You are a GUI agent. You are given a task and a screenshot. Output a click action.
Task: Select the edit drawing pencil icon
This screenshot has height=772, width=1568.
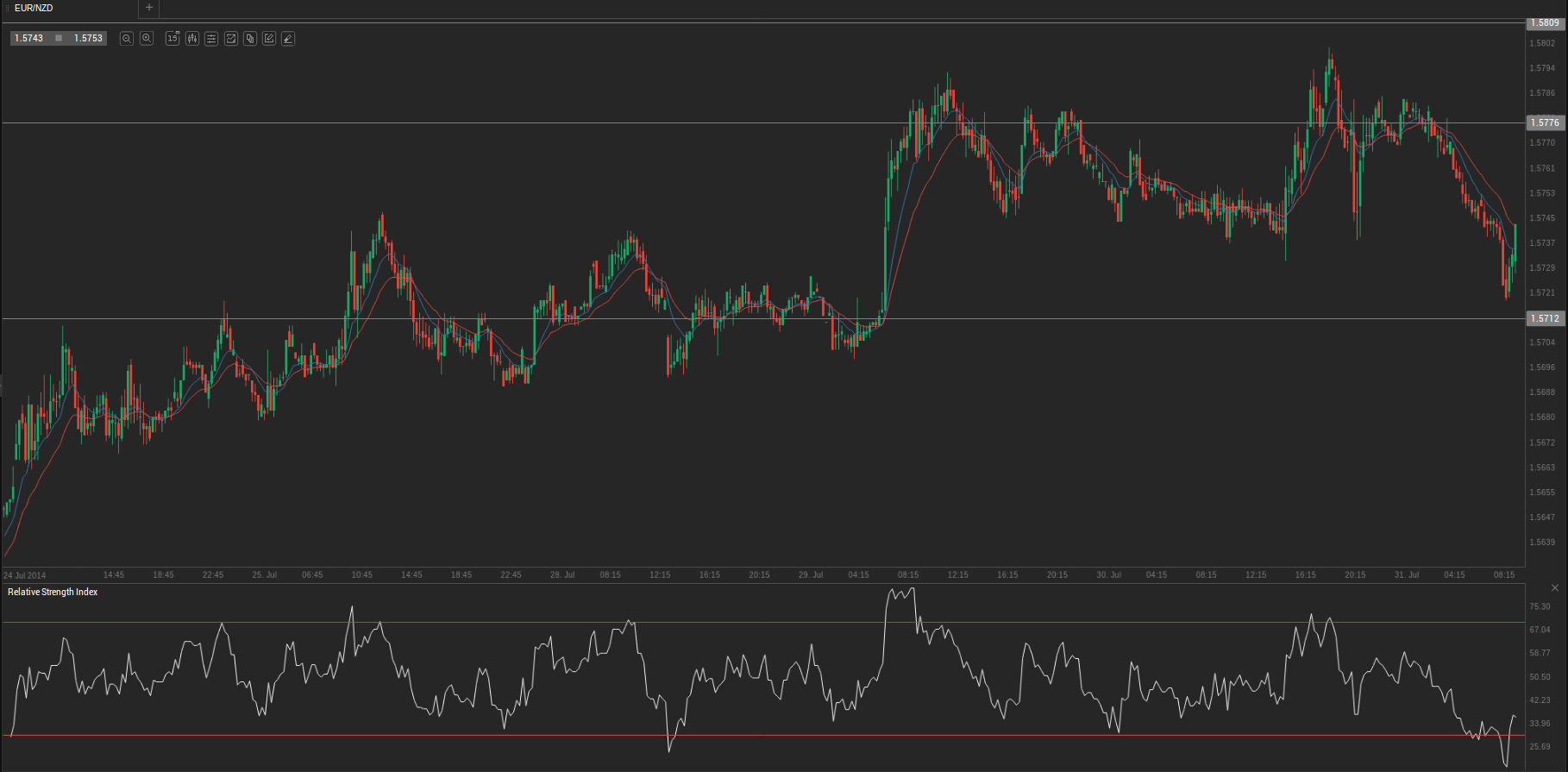269,39
